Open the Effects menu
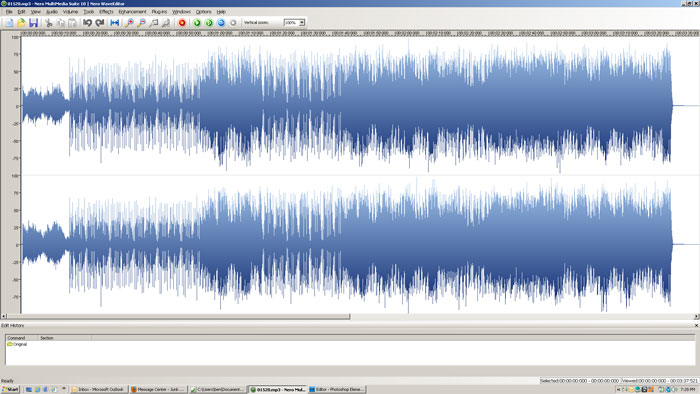Screen dimensions: 700x394 [x=106, y=12]
